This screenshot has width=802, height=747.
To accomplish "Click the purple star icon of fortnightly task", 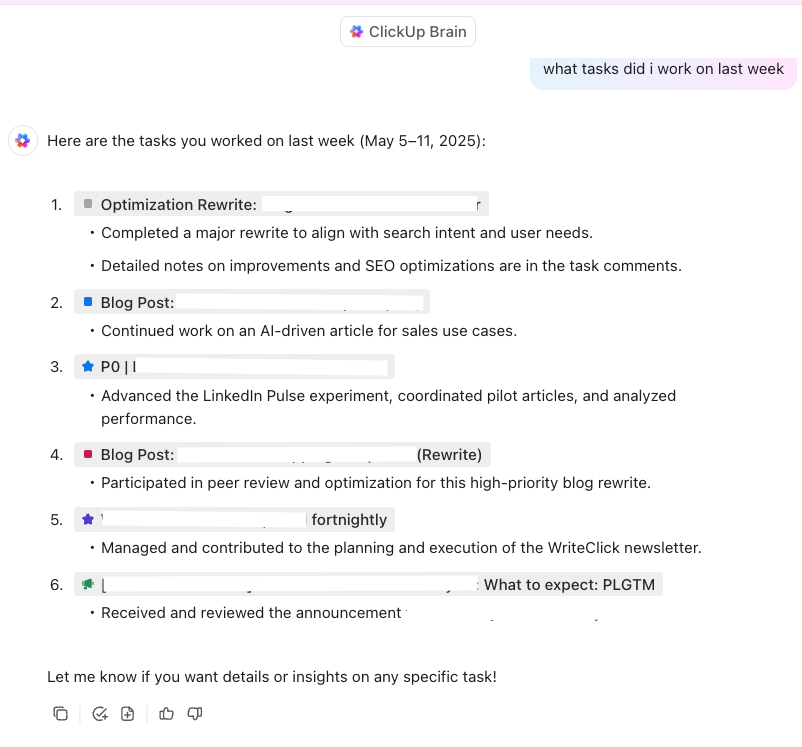I will (88, 519).
